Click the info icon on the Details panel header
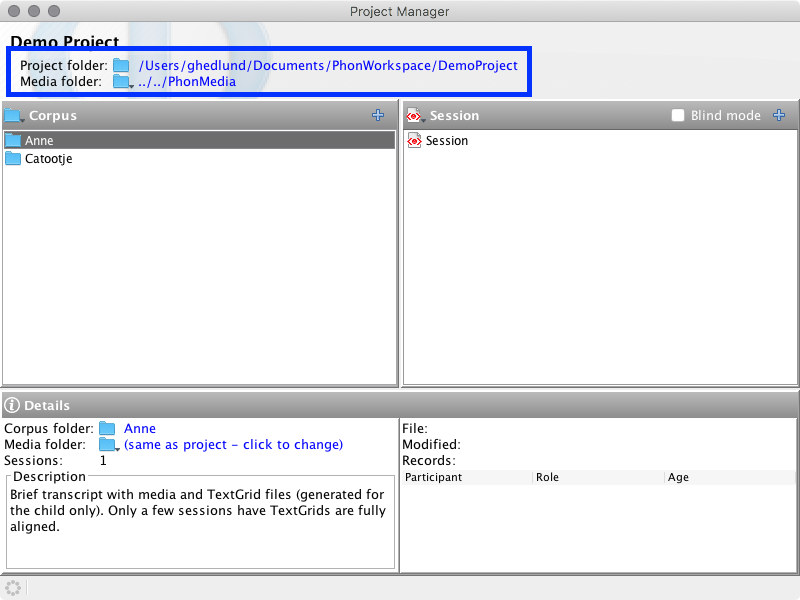 pyautogui.click(x=12, y=405)
